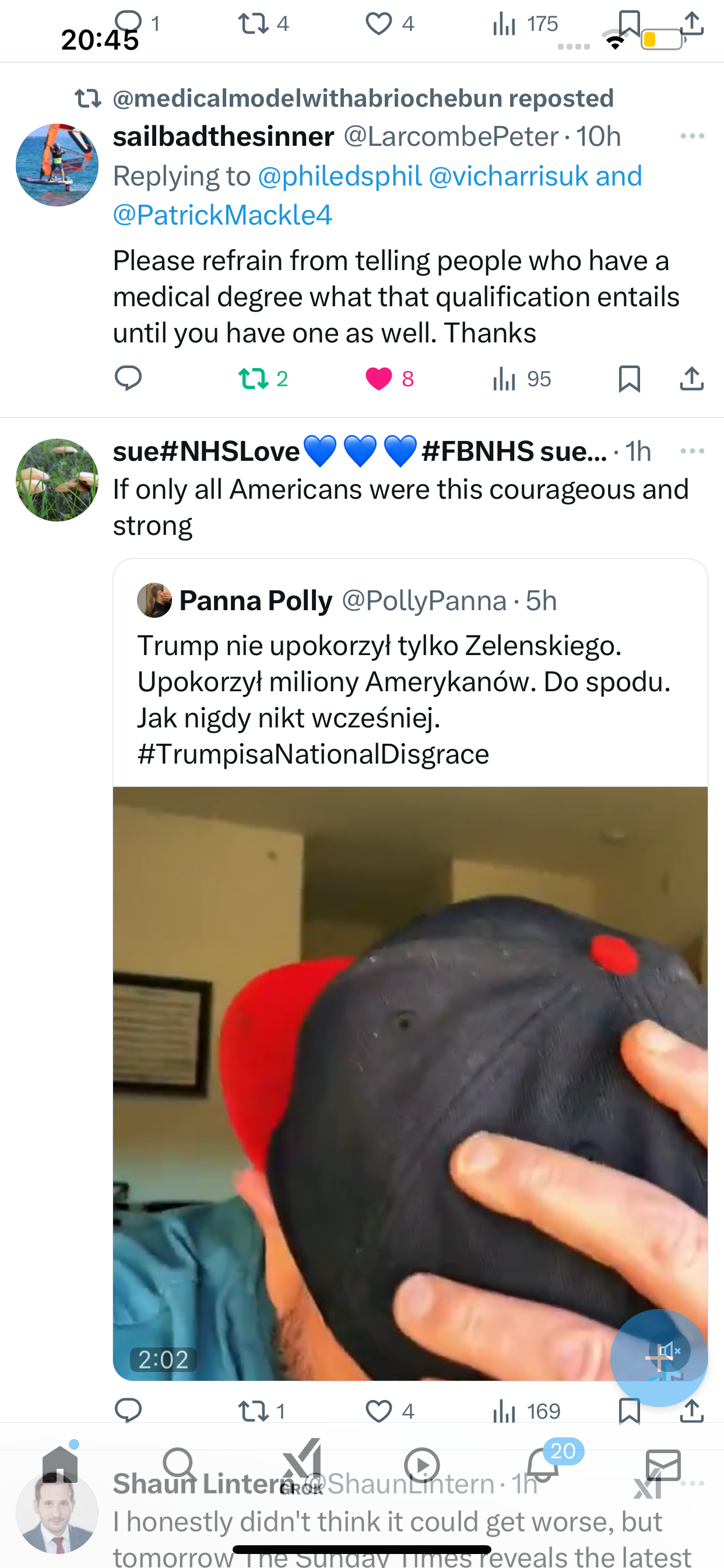Viewport: 724px width, 1568px height.
Task: Share sailbadthesinner's tweet
Action: coord(692,379)
